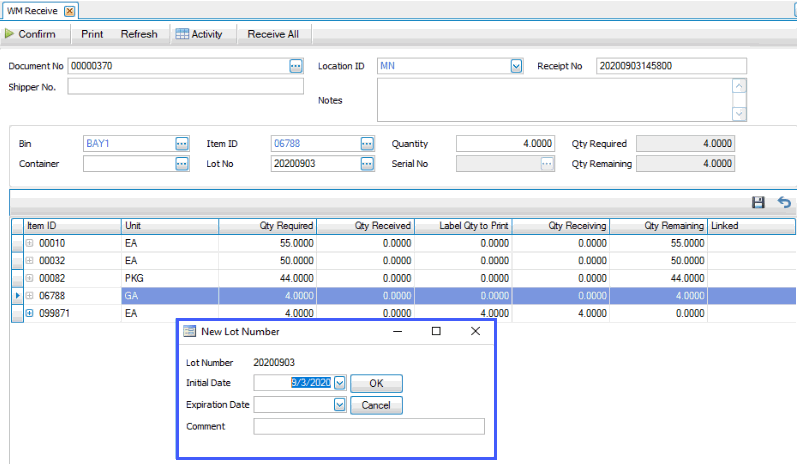Open the Container lookup ellipsis button

[x=181, y=164]
